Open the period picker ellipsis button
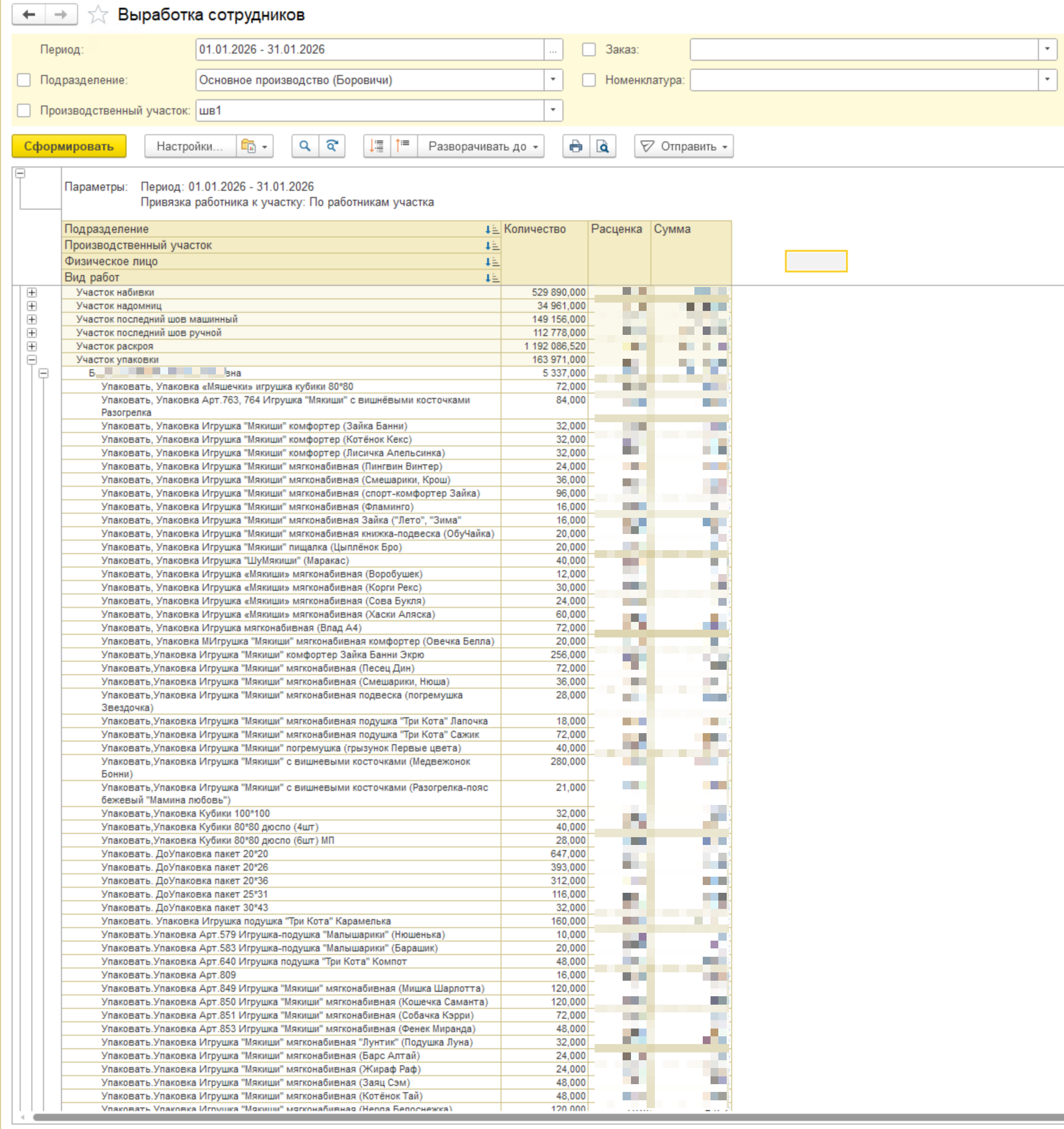This screenshot has width=1064, height=1129. coord(553,50)
